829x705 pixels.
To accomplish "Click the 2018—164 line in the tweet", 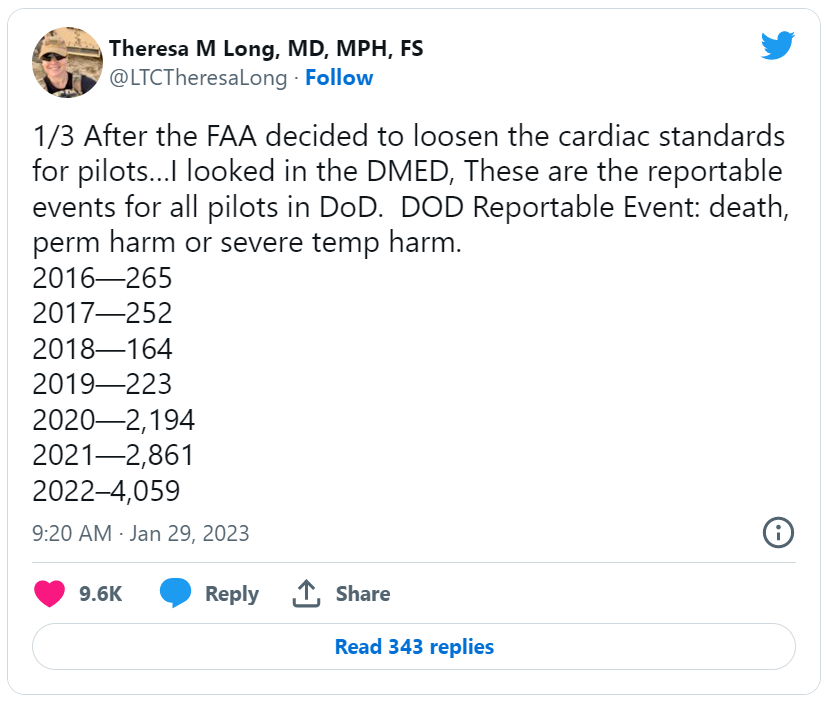I will (102, 349).
